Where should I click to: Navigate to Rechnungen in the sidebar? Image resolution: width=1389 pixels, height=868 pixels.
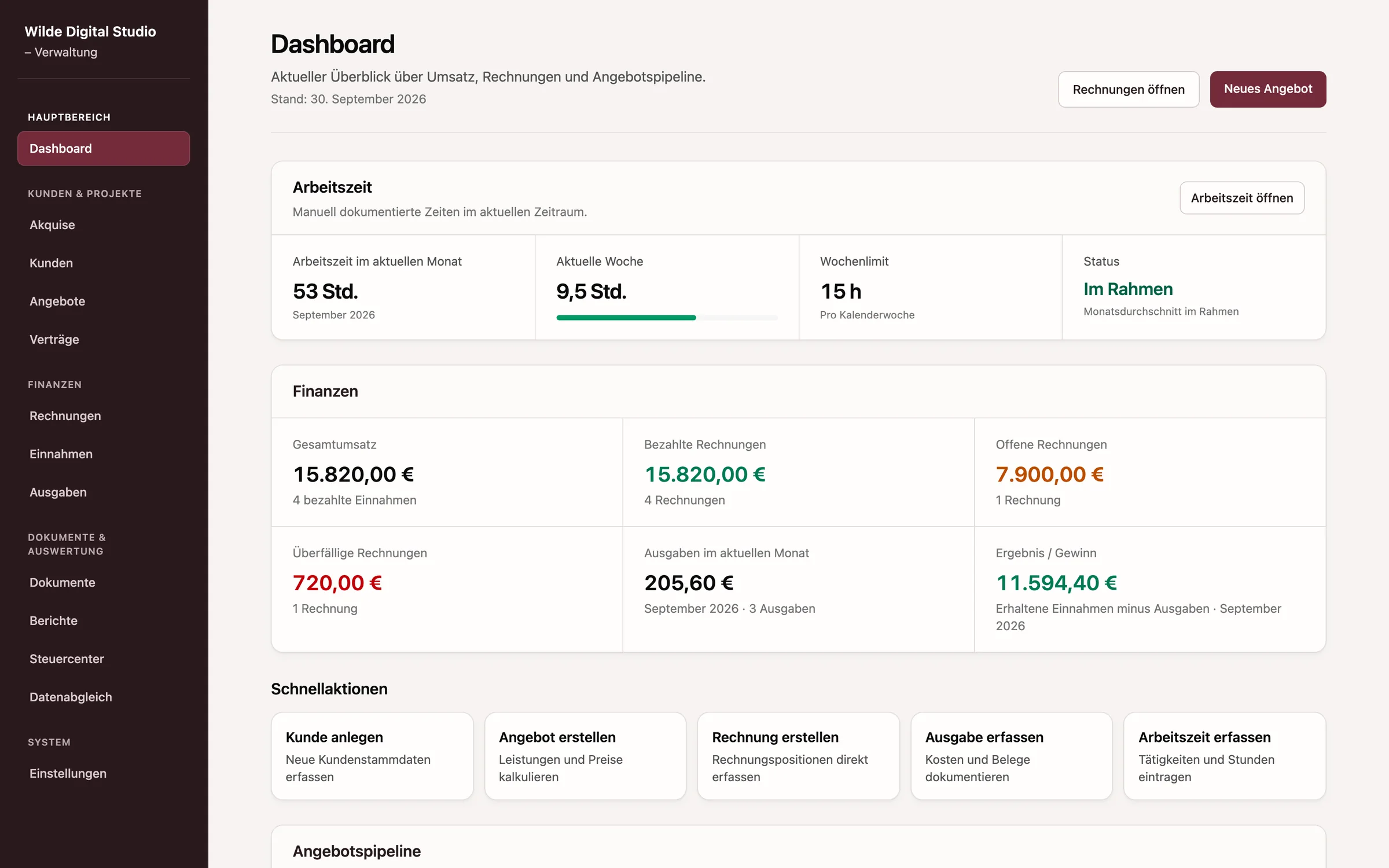coord(104,416)
